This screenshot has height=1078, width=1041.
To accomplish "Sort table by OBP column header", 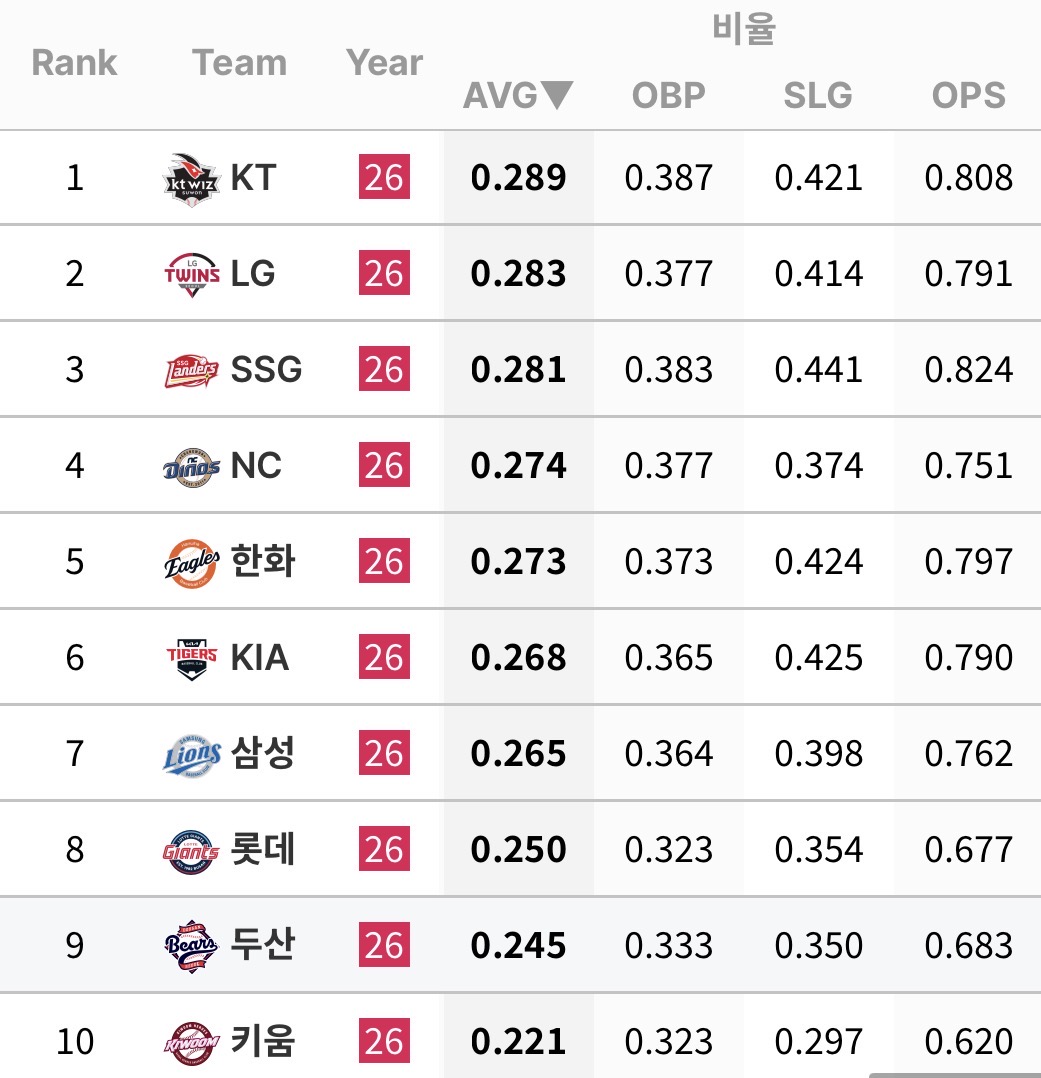I will (x=668, y=95).
